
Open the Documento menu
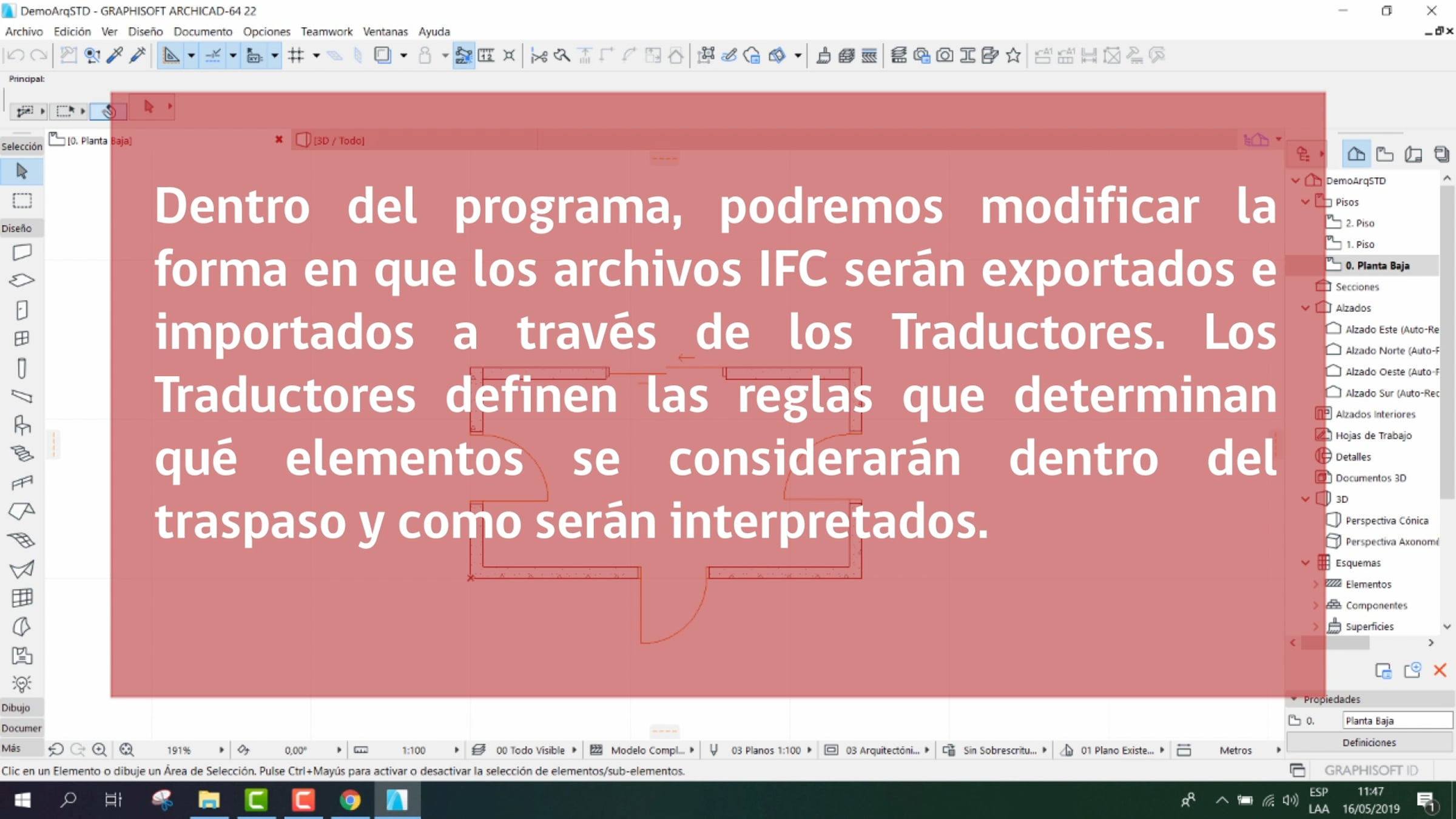point(203,32)
